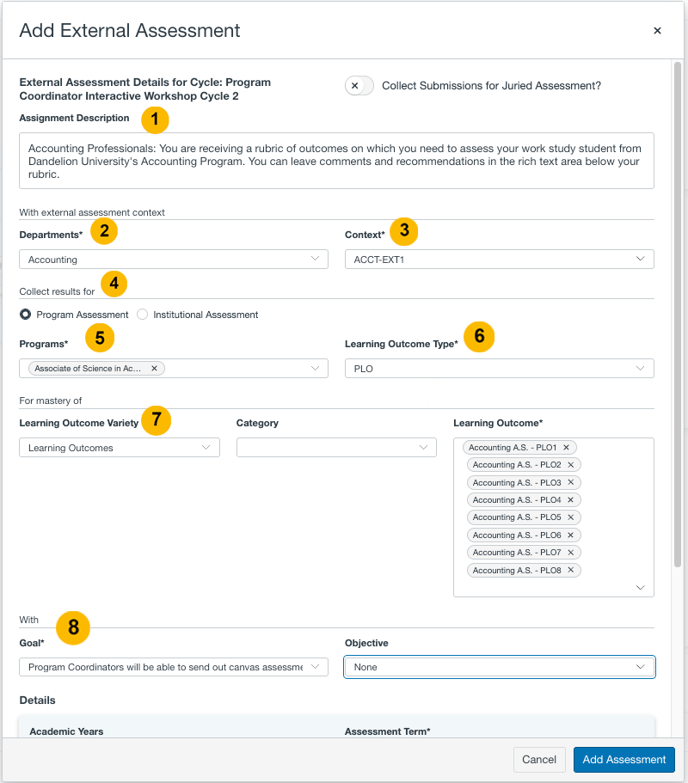This screenshot has width=688, height=783.
Task: Open the Departments dropdown showing Accounting
Action: click(174, 259)
